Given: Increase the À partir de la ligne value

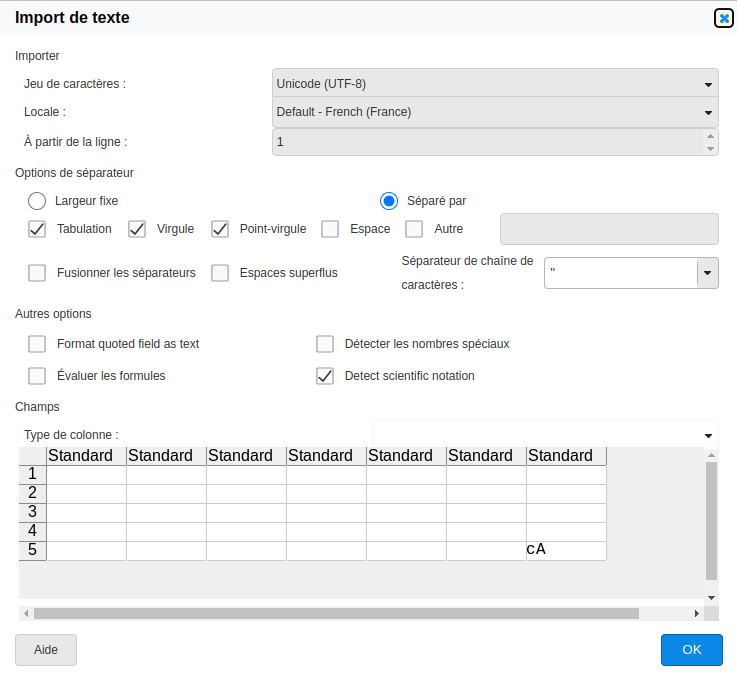Looking at the screenshot, I should 710,136.
